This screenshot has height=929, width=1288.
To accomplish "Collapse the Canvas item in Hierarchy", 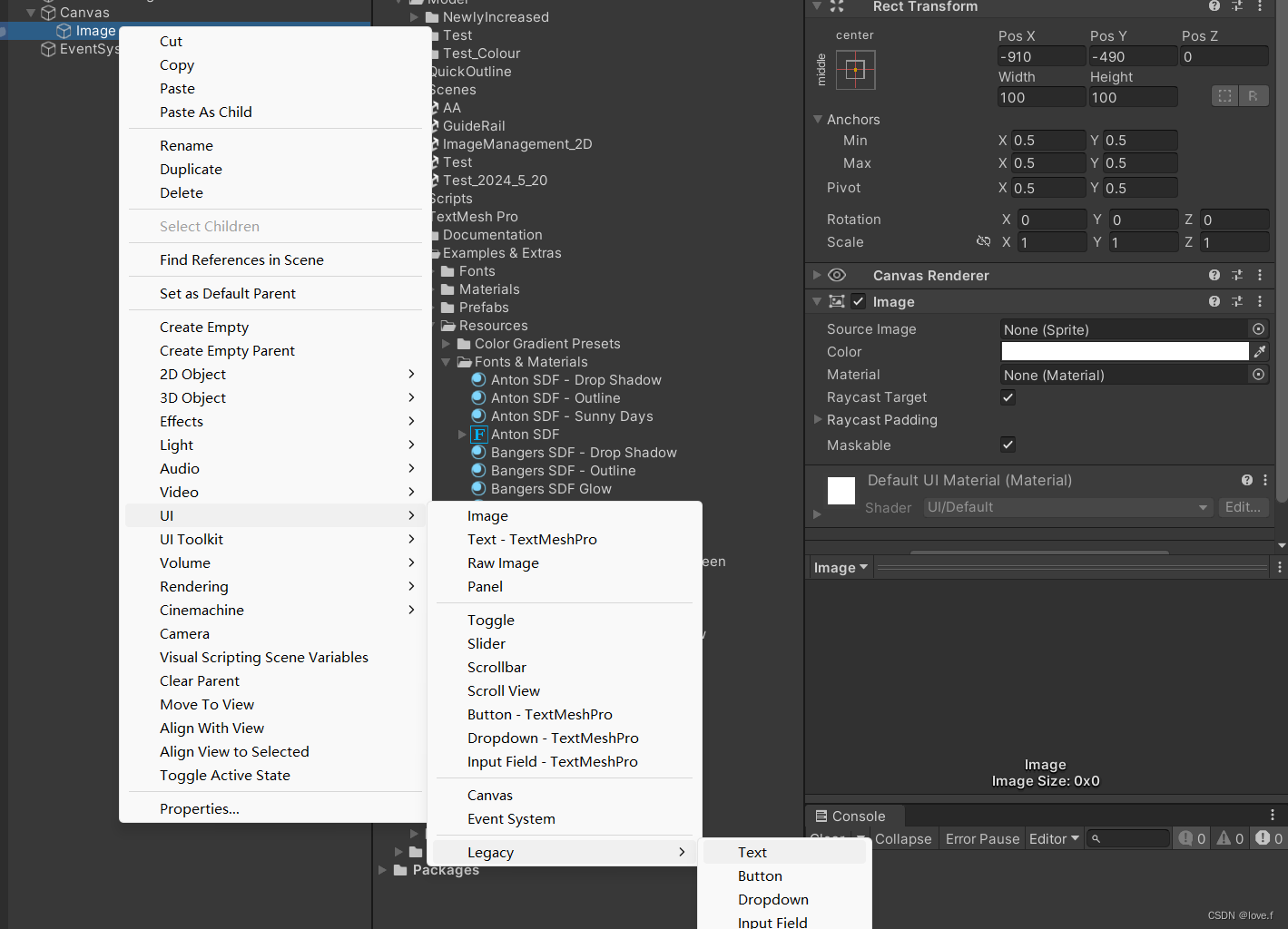I will 31,13.
